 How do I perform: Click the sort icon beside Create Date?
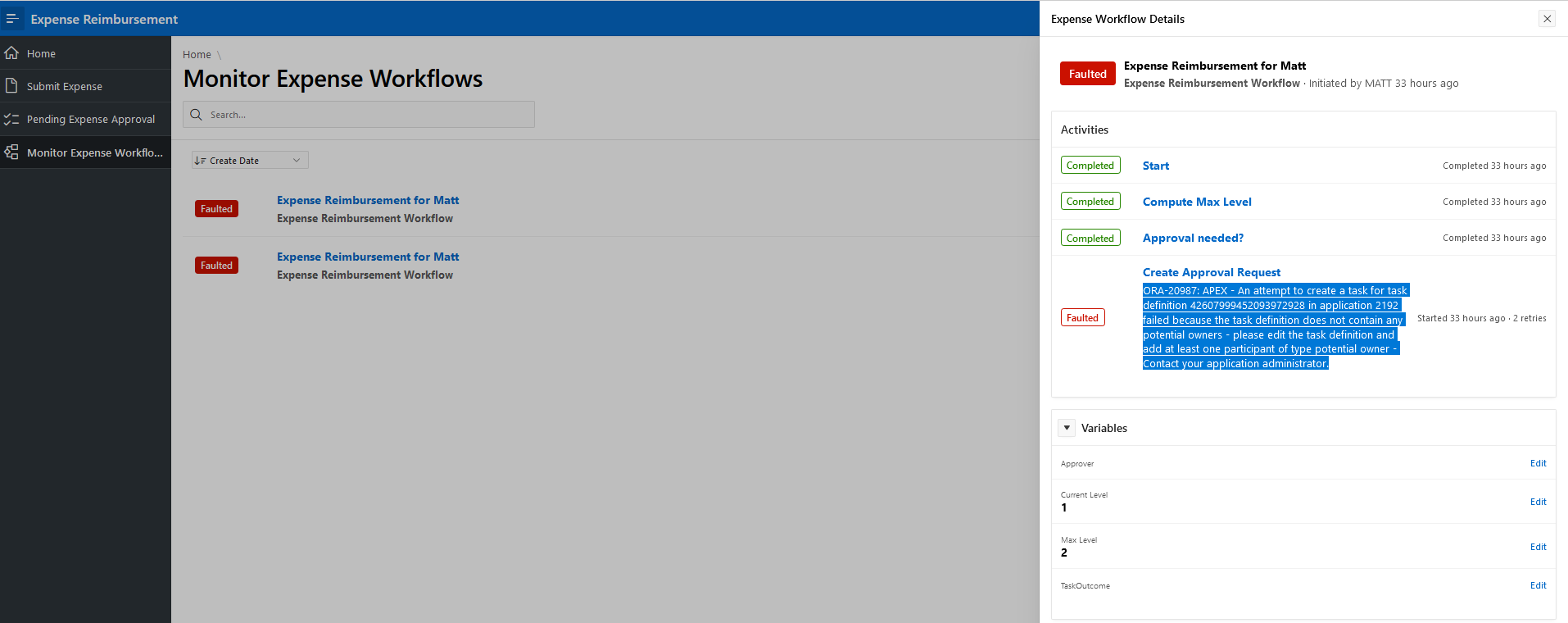tap(200, 161)
